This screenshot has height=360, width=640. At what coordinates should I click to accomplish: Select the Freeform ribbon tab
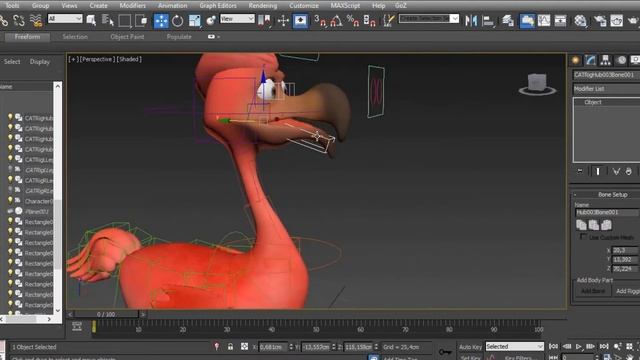point(27,37)
